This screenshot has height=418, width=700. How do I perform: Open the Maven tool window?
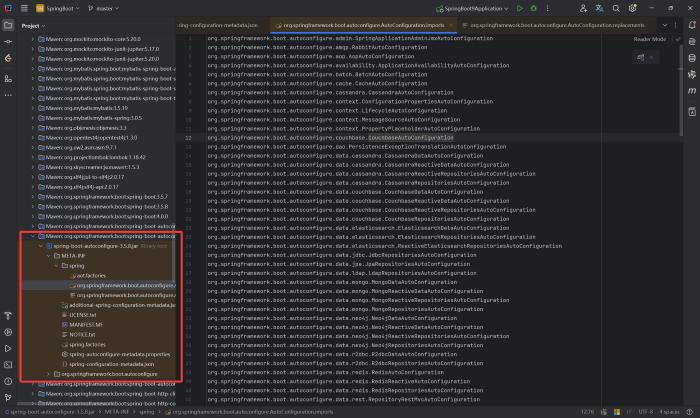coord(692,91)
